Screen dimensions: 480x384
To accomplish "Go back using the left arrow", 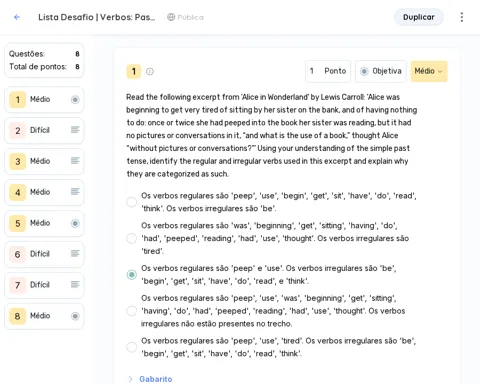I will [x=17, y=17].
